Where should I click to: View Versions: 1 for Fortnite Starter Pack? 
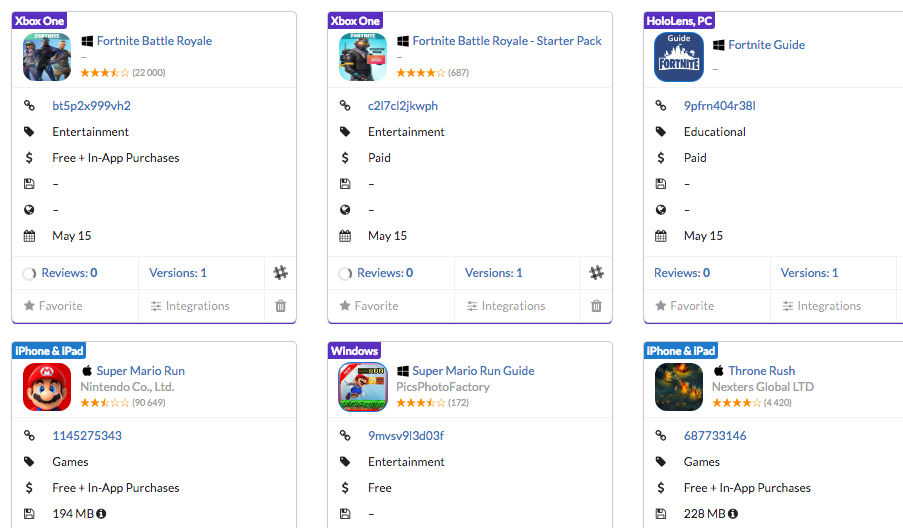[494, 273]
